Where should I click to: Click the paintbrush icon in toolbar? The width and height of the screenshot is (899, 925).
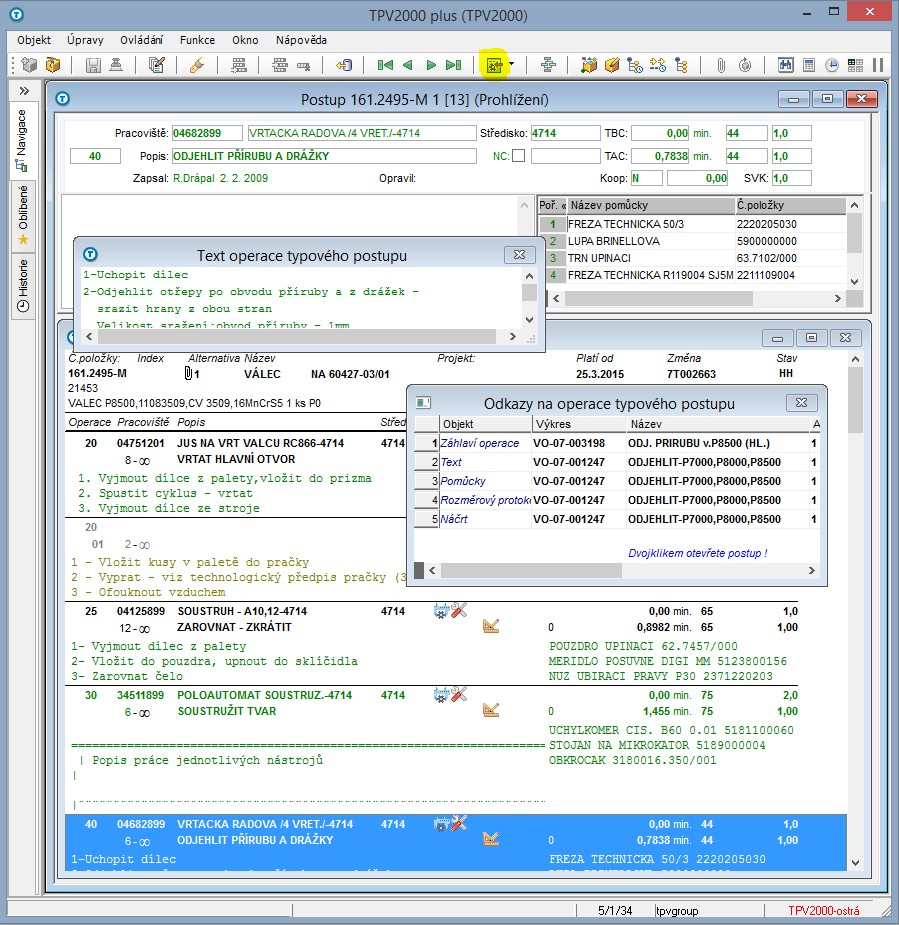[197, 65]
